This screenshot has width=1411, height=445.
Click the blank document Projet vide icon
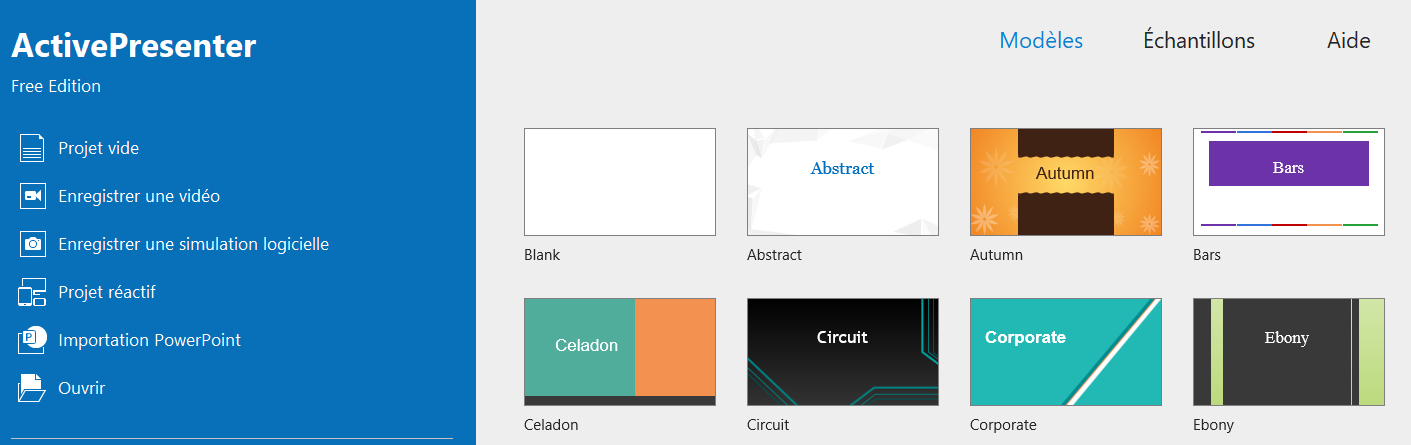(x=32, y=148)
